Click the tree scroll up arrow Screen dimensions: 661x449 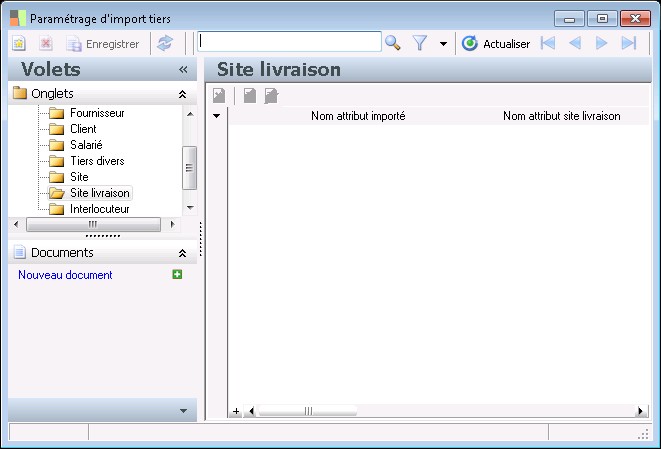(x=190, y=114)
